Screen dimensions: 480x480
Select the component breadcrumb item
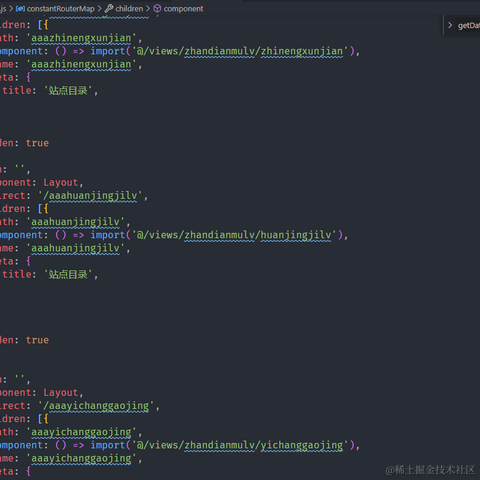(183, 9)
